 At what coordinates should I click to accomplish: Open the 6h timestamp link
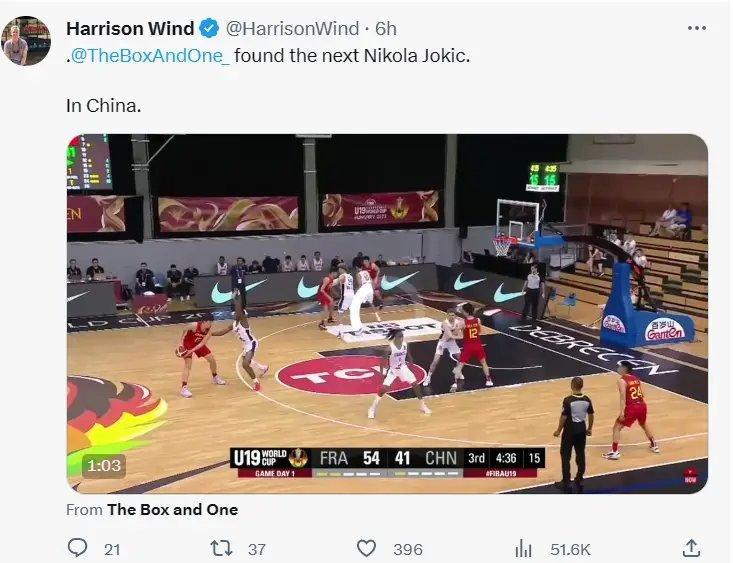point(386,29)
